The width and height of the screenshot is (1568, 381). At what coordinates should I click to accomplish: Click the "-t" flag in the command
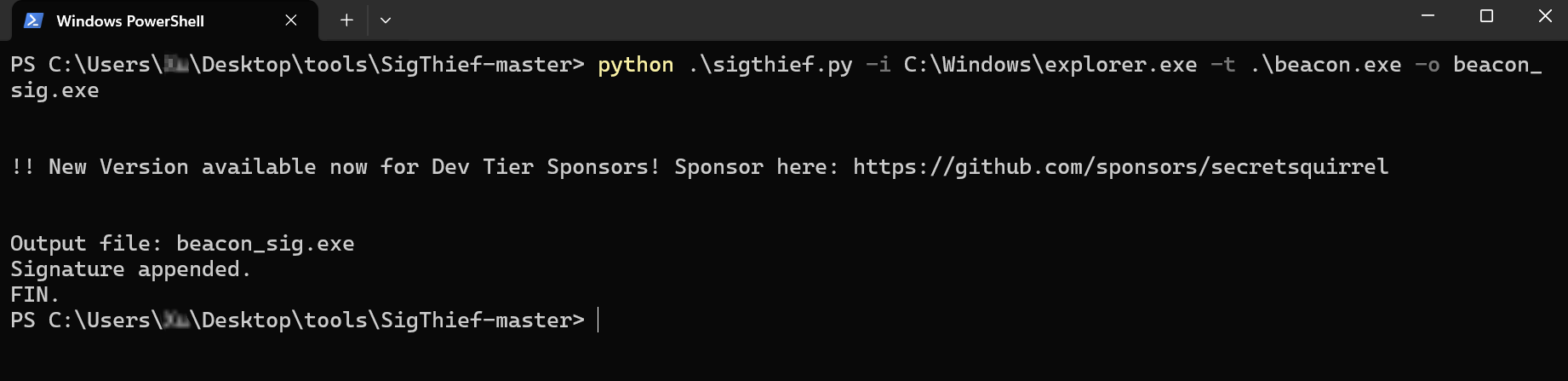coord(1222,65)
